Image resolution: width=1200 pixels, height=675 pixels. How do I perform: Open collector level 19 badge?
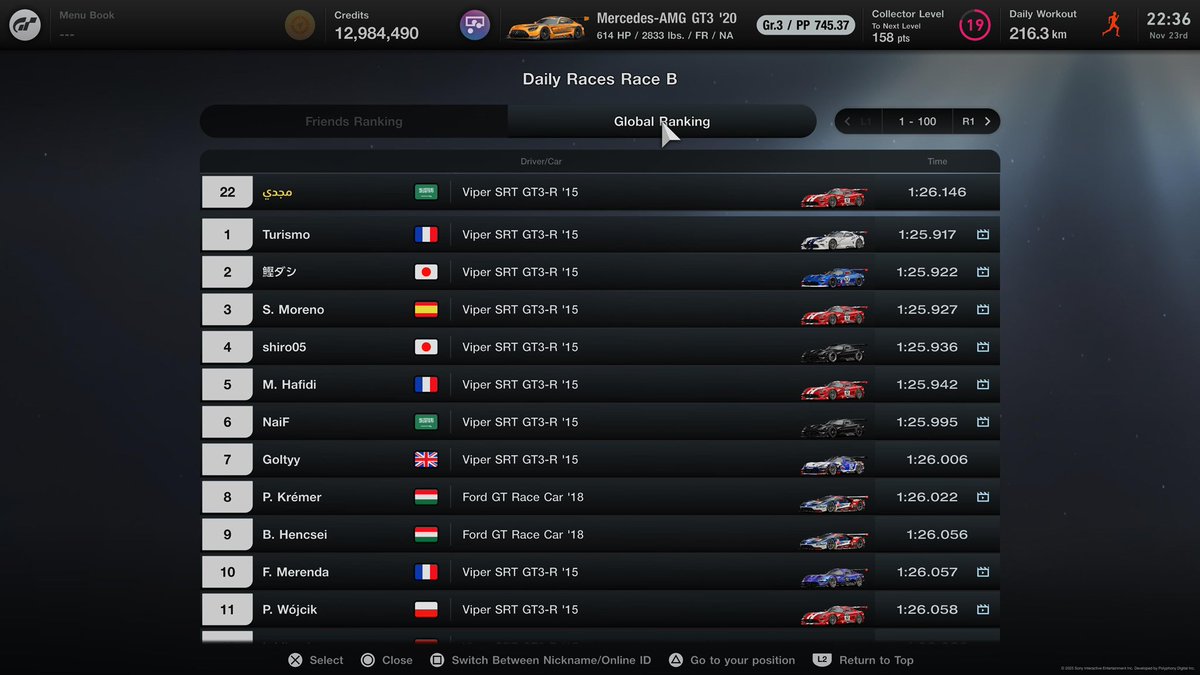click(975, 25)
